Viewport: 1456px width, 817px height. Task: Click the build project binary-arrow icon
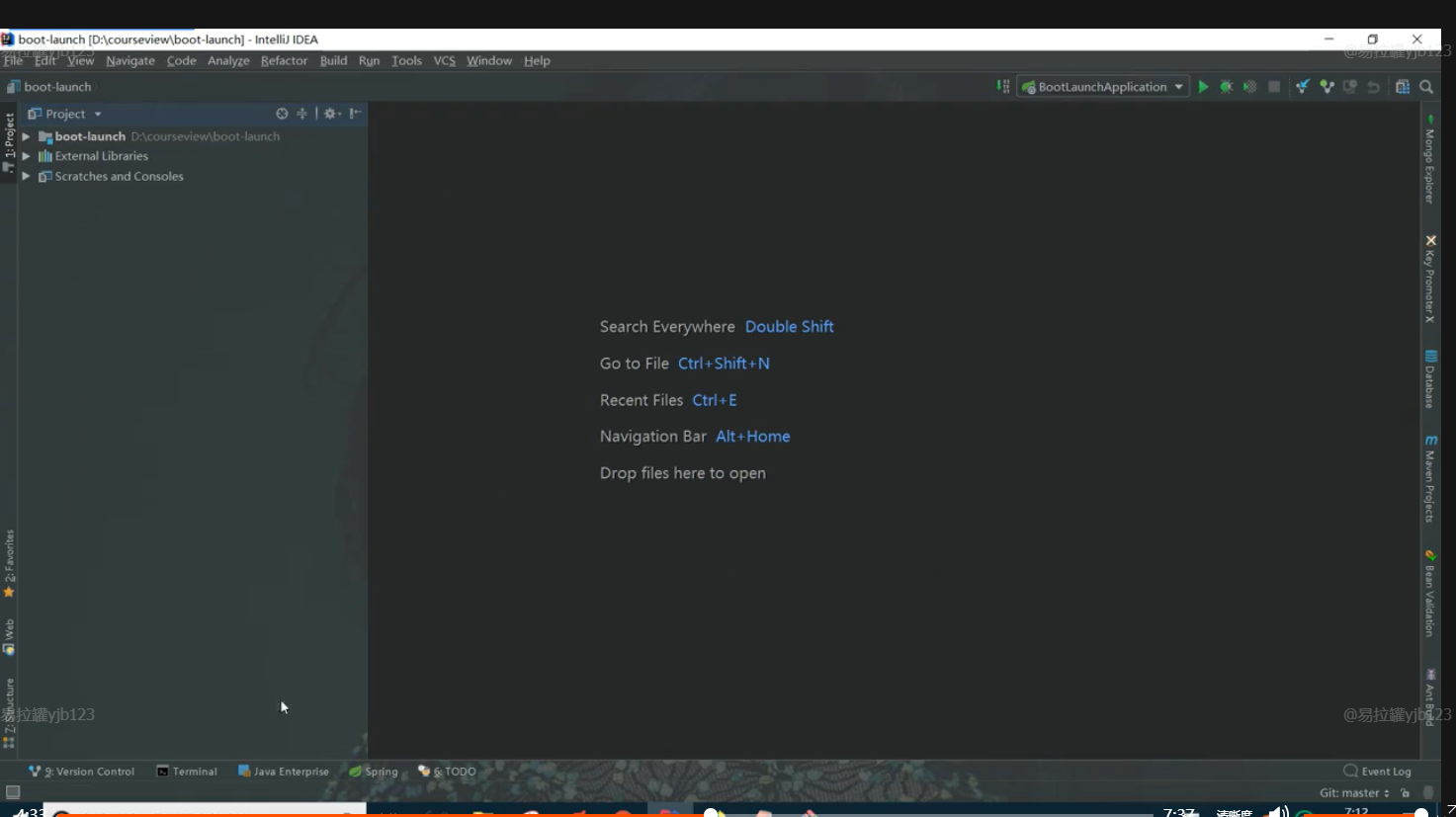1003,87
